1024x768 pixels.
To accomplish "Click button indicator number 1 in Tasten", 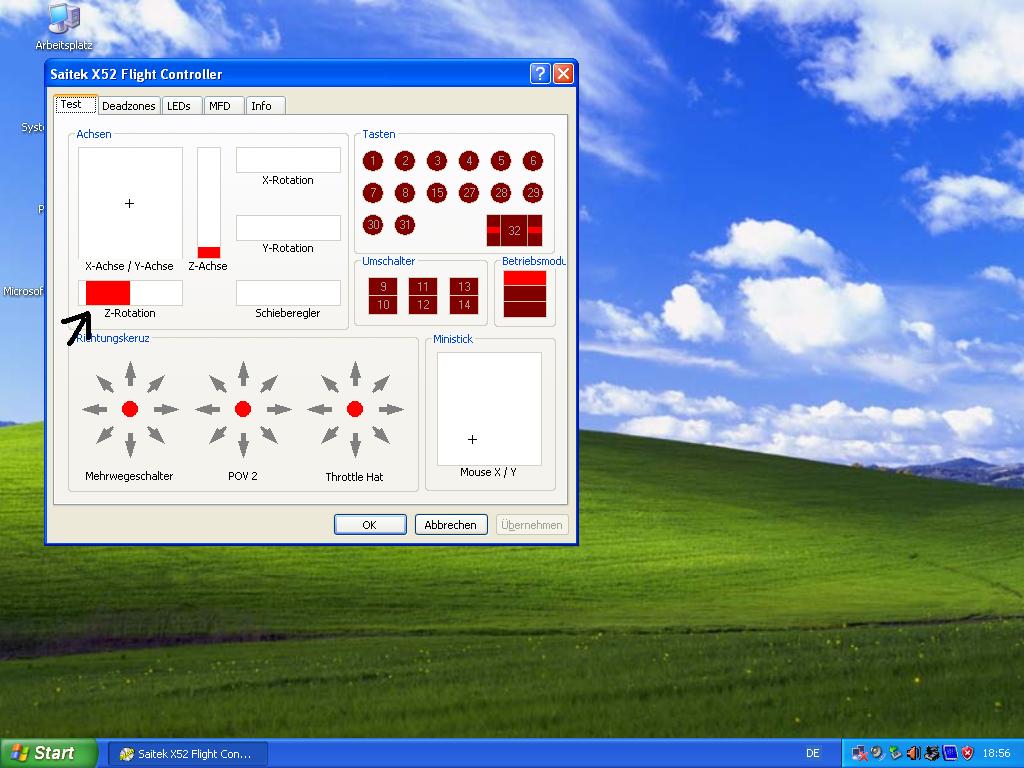I will coord(373,161).
